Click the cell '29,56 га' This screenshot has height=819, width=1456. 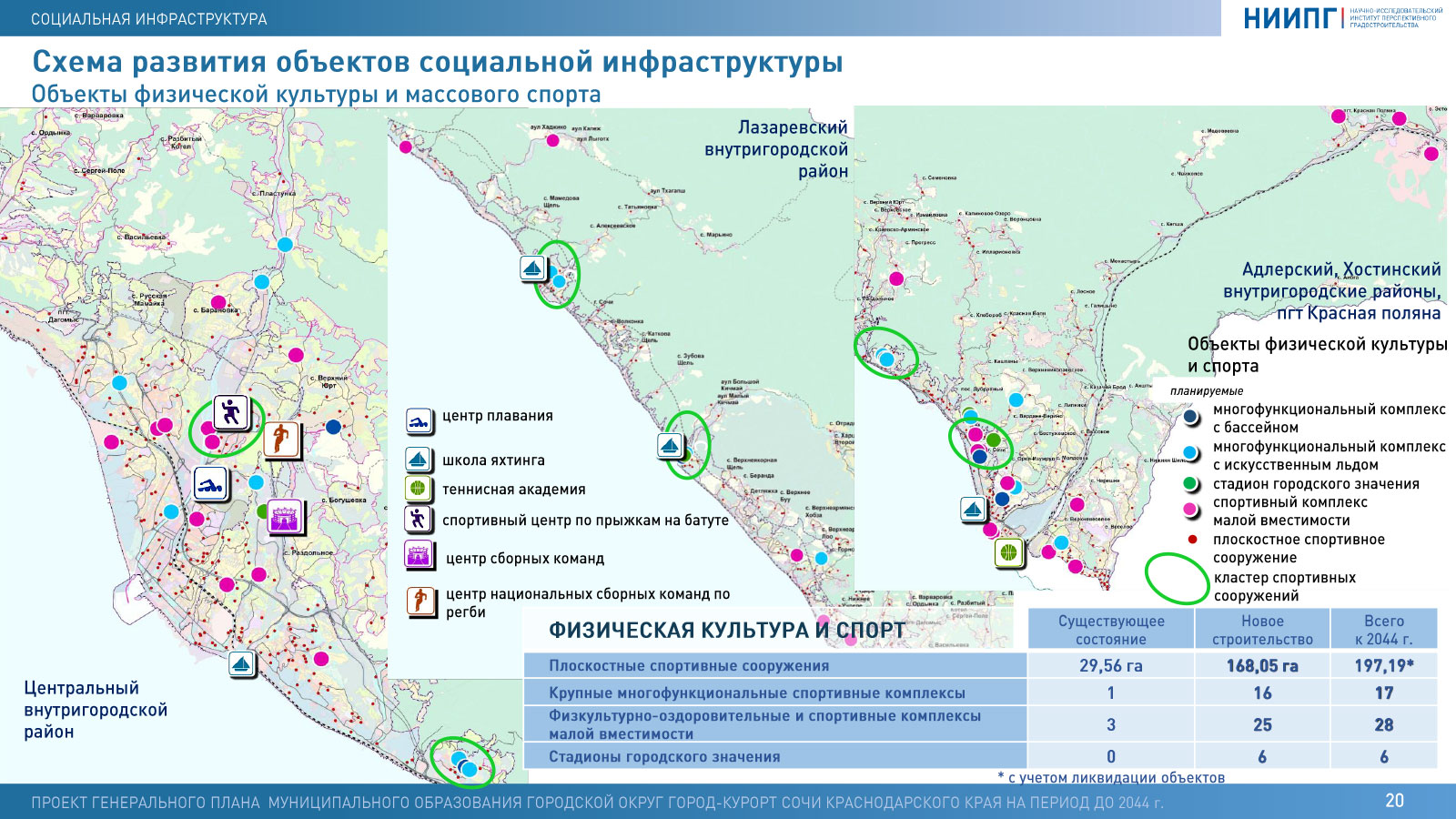tap(1111, 665)
